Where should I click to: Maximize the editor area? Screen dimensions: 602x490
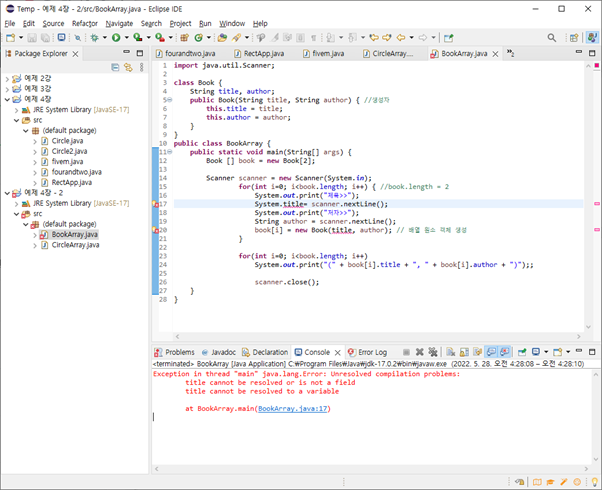tap(592, 53)
